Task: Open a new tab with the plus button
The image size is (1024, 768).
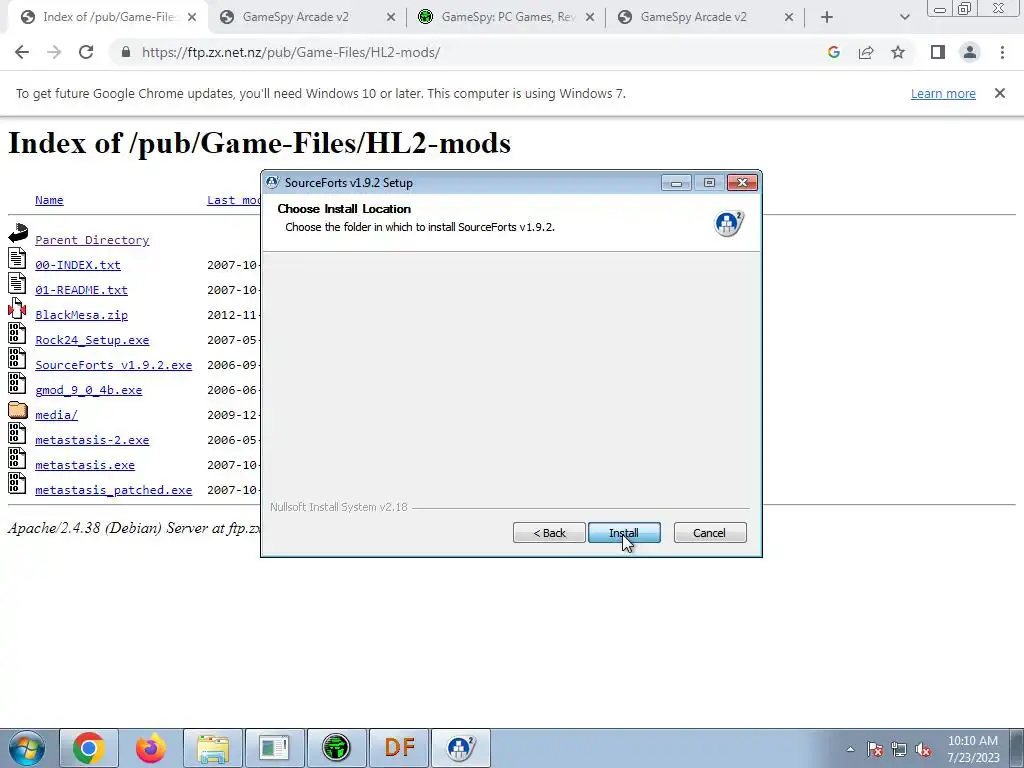Action: click(827, 18)
